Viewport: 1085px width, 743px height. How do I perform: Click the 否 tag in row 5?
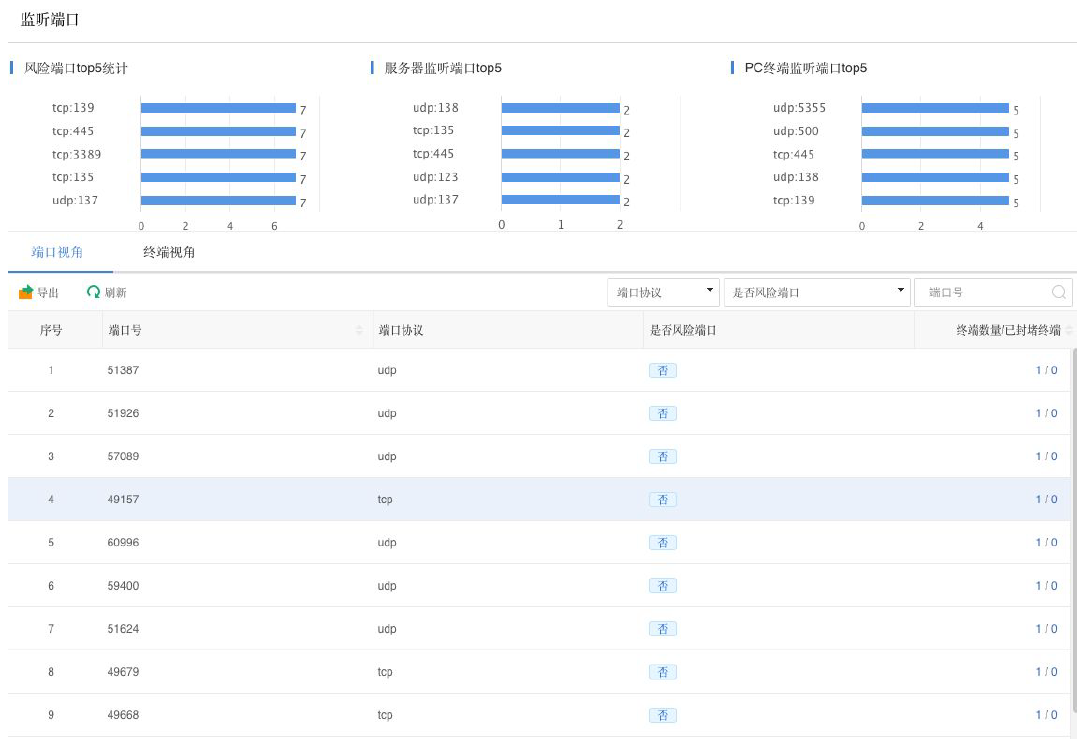tap(662, 542)
